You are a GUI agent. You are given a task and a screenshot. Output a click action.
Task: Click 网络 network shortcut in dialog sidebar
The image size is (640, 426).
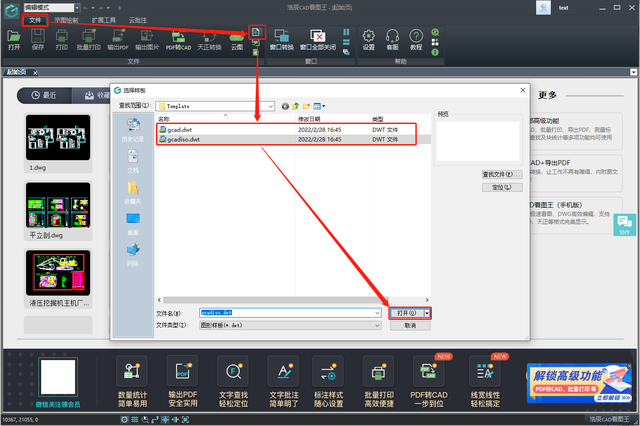pos(133,255)
